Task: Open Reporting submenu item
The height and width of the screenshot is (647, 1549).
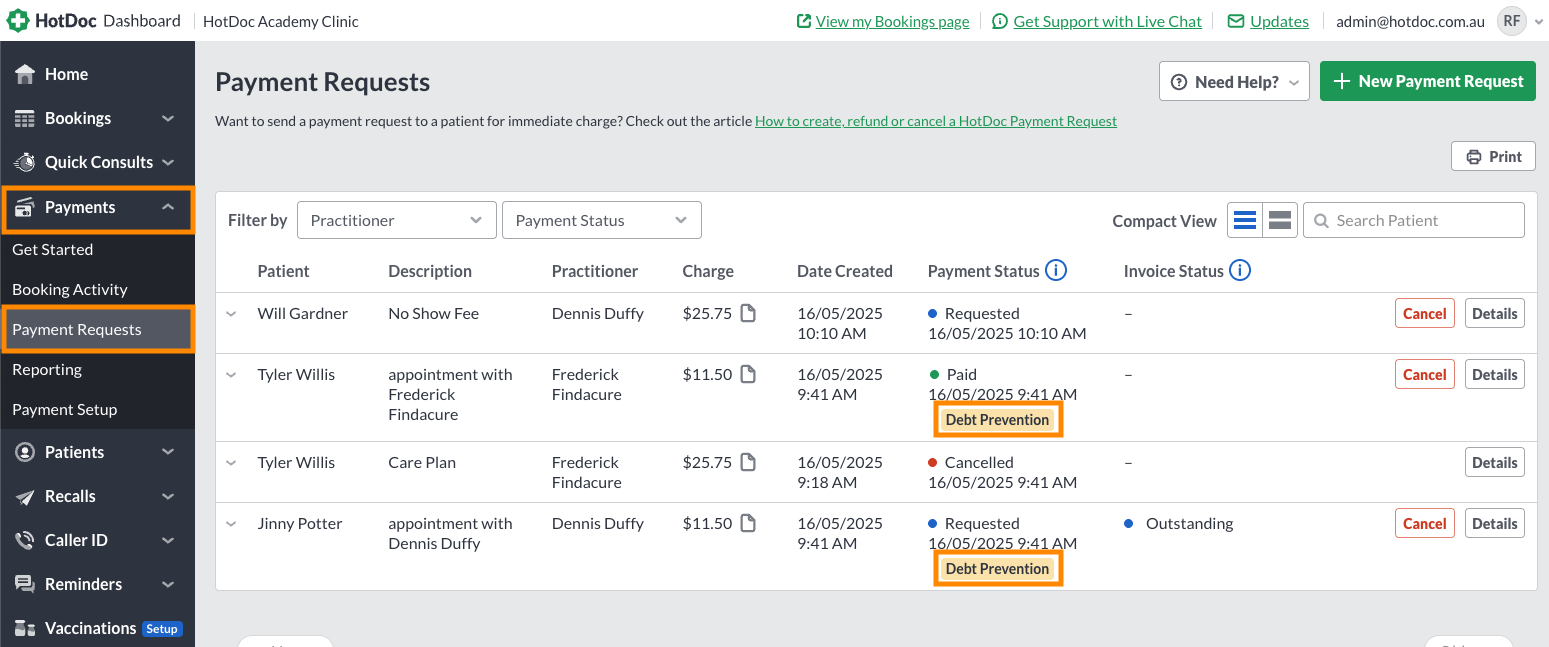Action: [97, 369]
